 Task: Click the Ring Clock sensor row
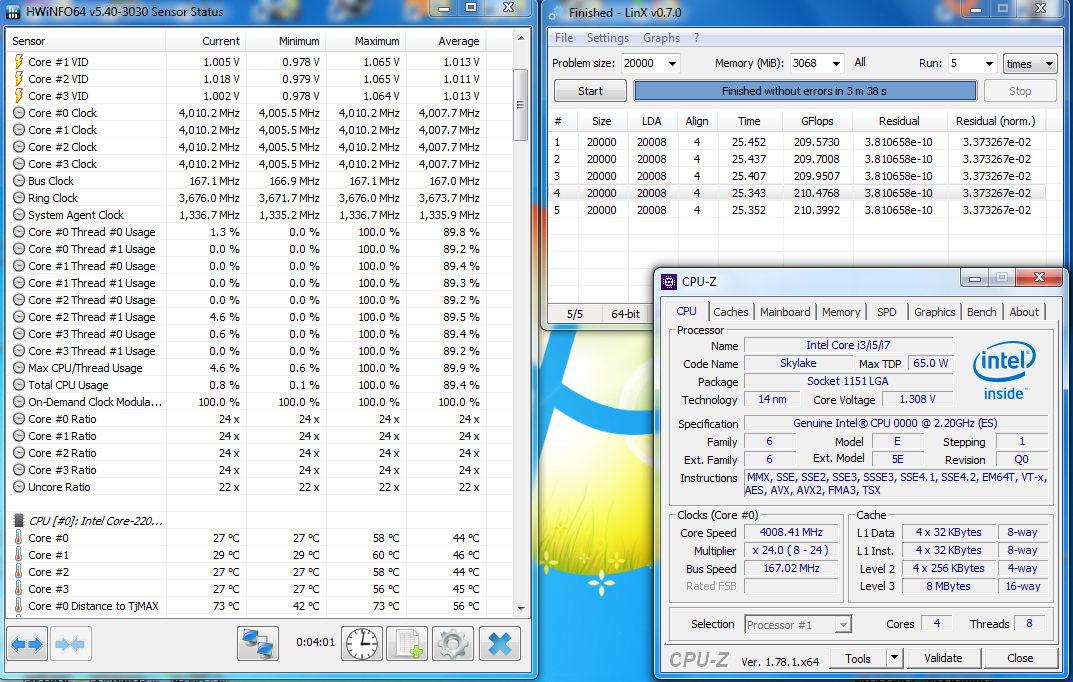(x=246, y=198)
